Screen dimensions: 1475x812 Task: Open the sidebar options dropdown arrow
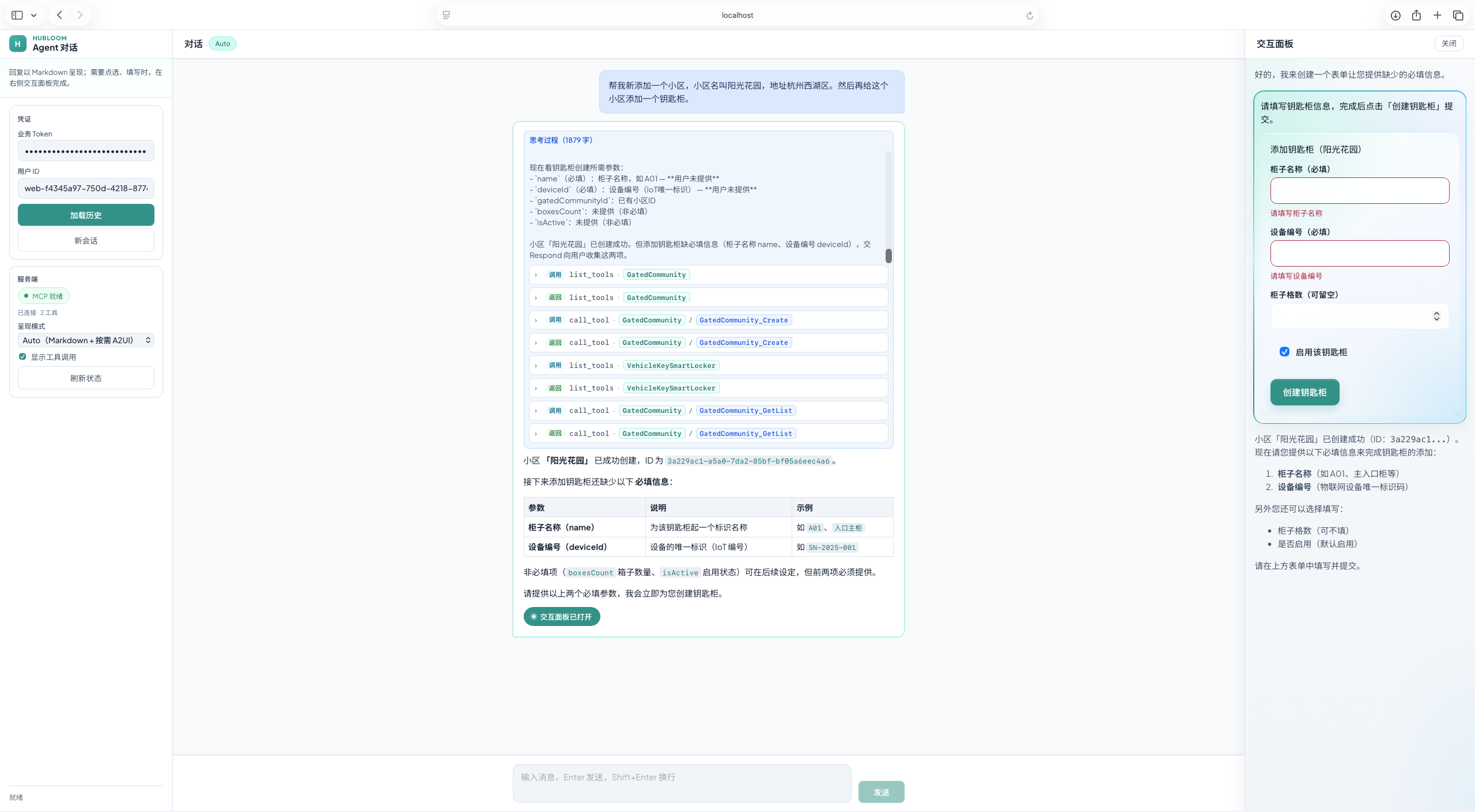click(34, 16)
